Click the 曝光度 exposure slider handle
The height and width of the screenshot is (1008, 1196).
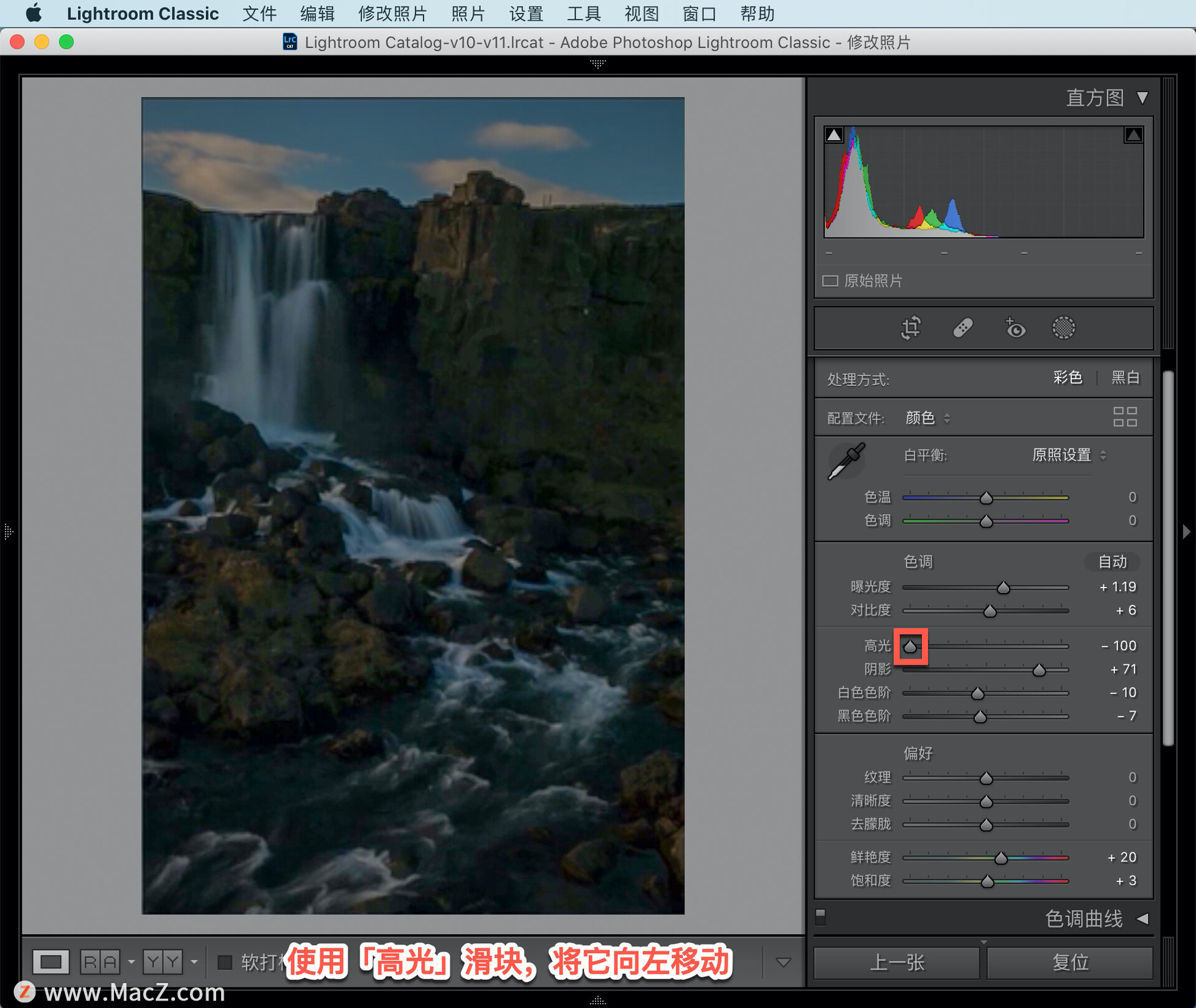pyautogui.click(x=1003, y=587)
